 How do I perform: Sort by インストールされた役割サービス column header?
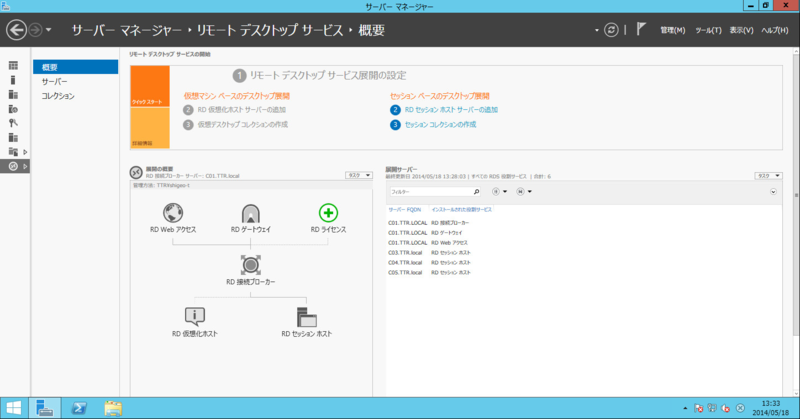coord(462,210)
